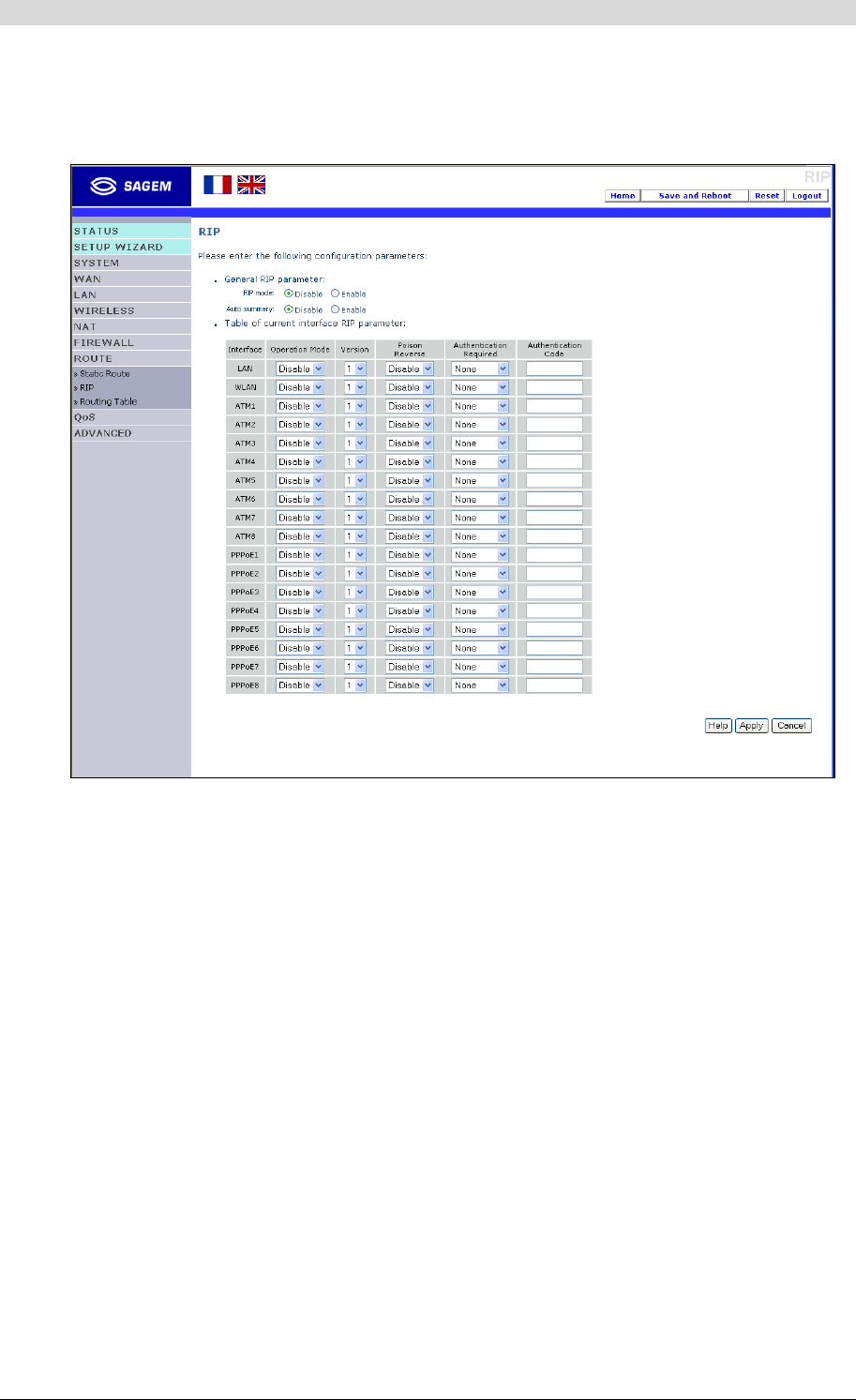Click Save and Reboot button
This screenshot has width=856, height=1400.
pyautogui.click(x=695, y=196)
